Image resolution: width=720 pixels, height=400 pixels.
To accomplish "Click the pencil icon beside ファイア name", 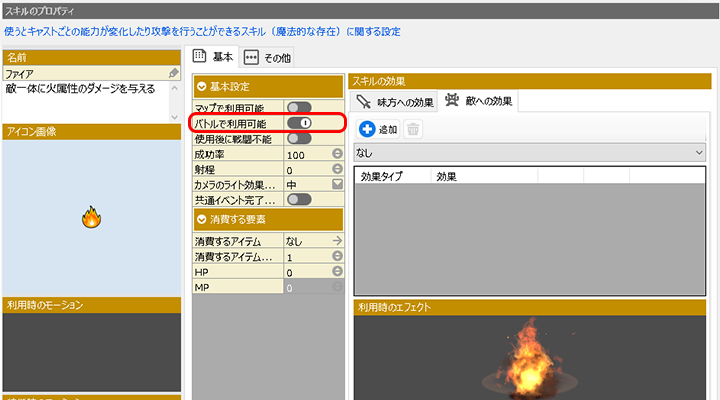I will click(x=174, y=73).
